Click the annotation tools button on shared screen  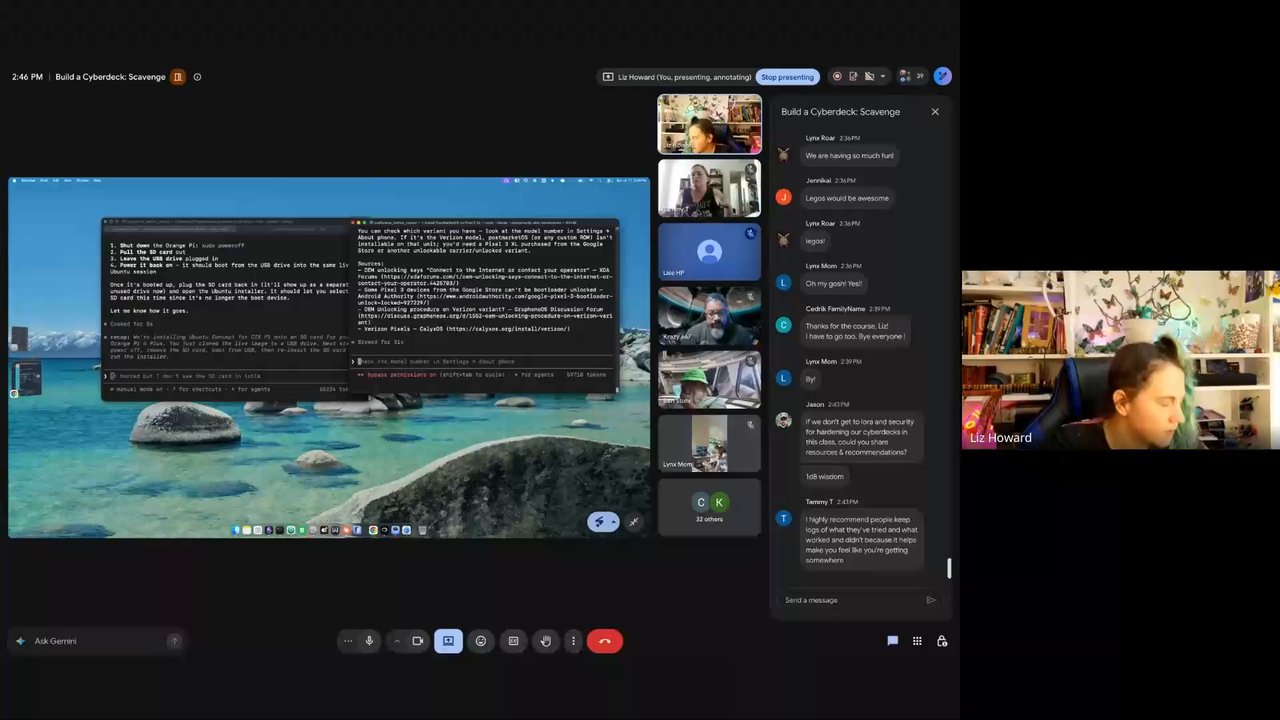coord(603,521)
